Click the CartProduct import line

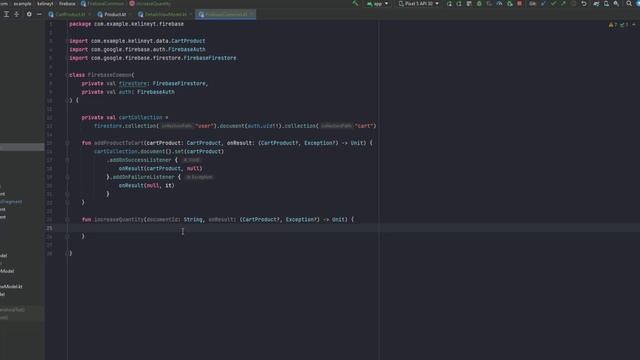(x=137, y=41)
